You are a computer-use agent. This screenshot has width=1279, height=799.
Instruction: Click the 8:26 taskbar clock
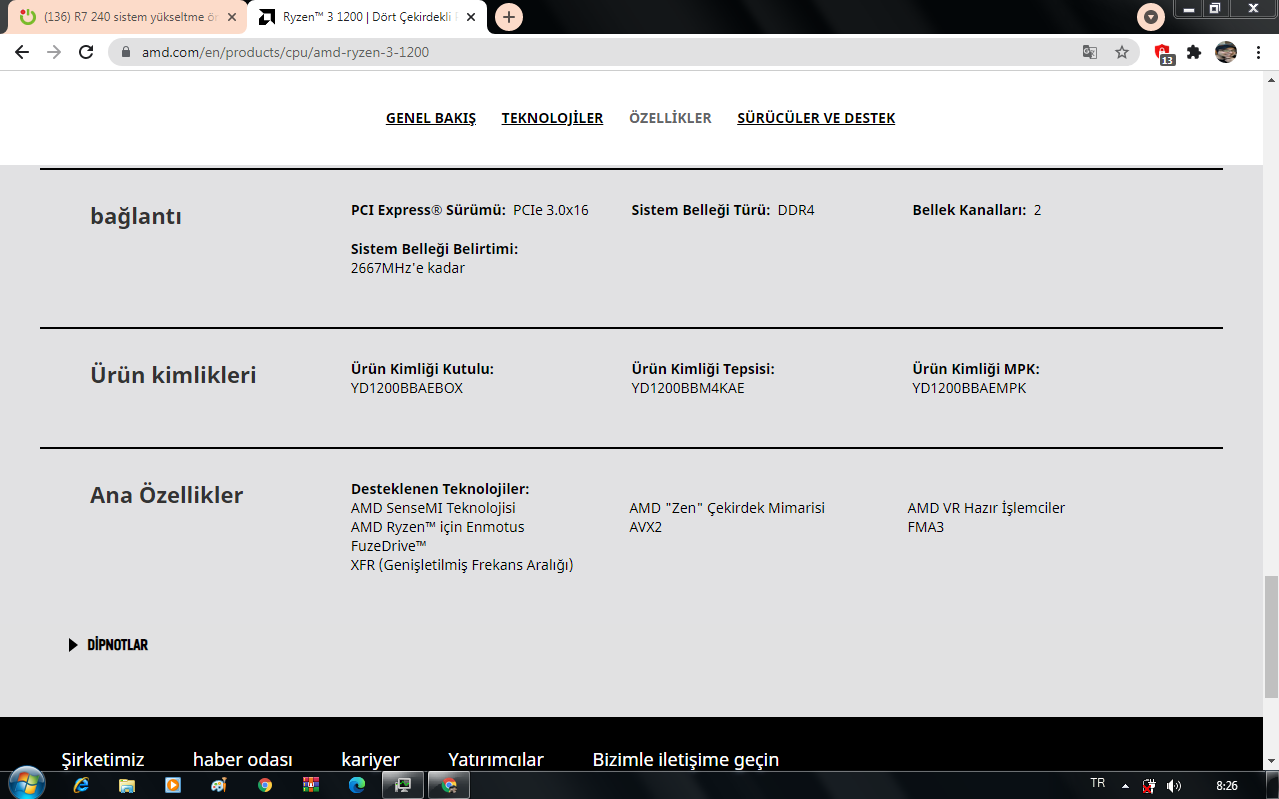pos(1227,785)
